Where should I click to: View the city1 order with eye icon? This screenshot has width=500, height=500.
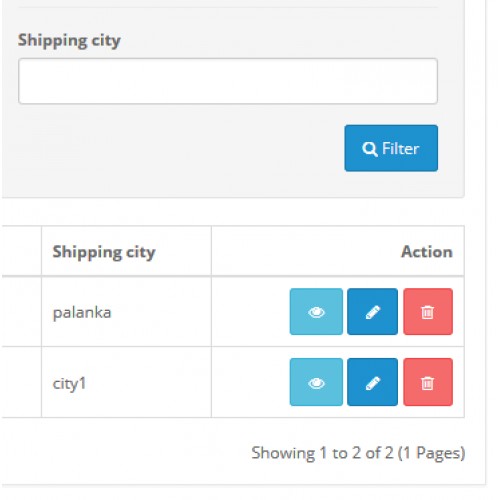(316, 382)
